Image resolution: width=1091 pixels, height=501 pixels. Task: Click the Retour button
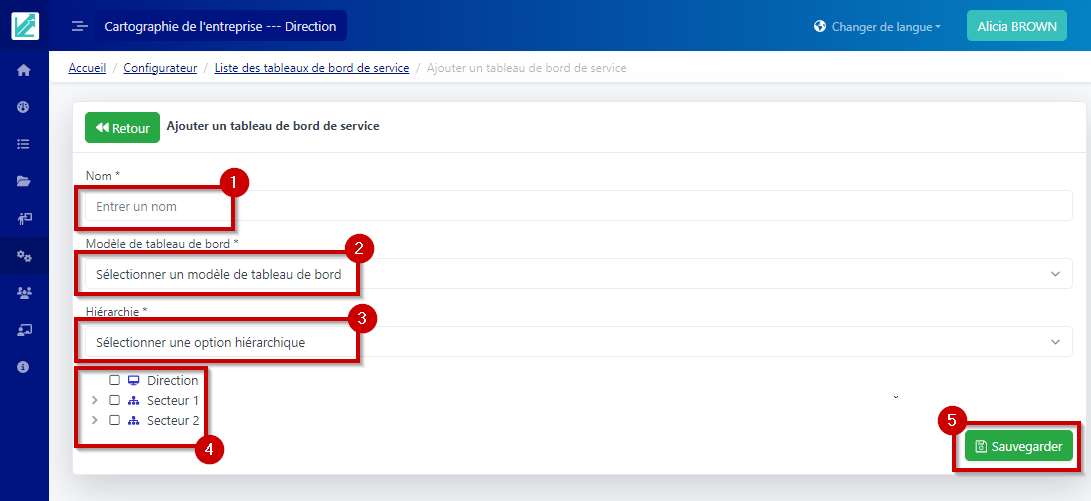point(122,127)
